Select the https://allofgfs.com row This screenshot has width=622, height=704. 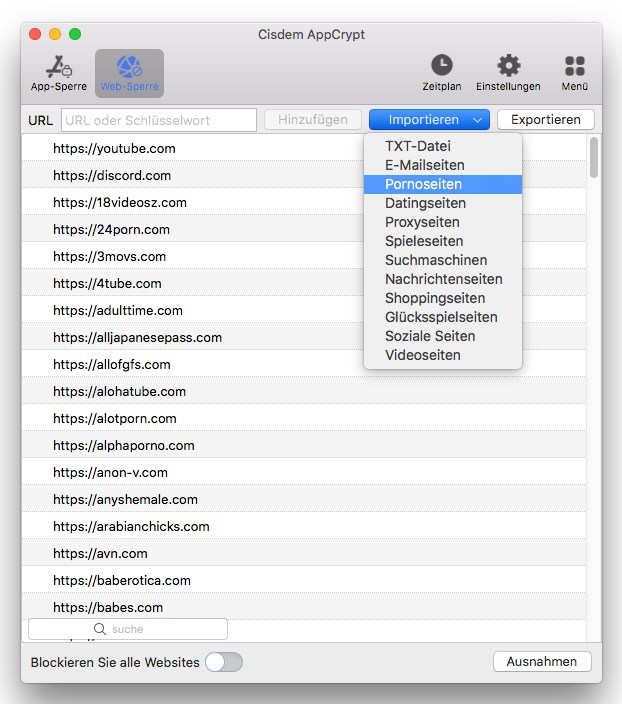(304, 364)
